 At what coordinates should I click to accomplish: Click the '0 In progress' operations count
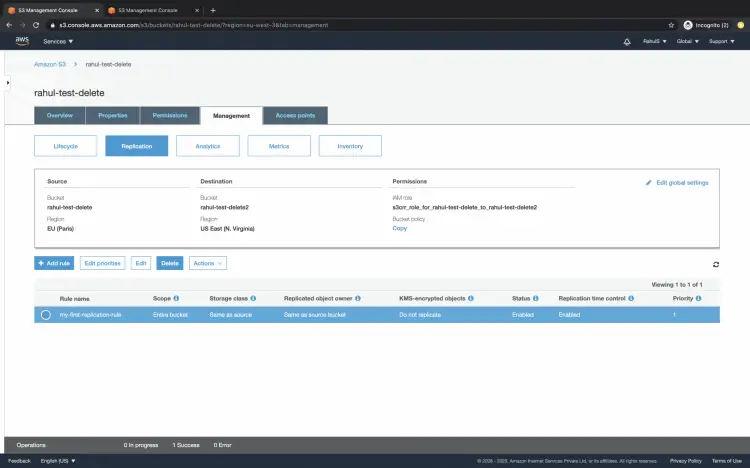coord(141,445)
